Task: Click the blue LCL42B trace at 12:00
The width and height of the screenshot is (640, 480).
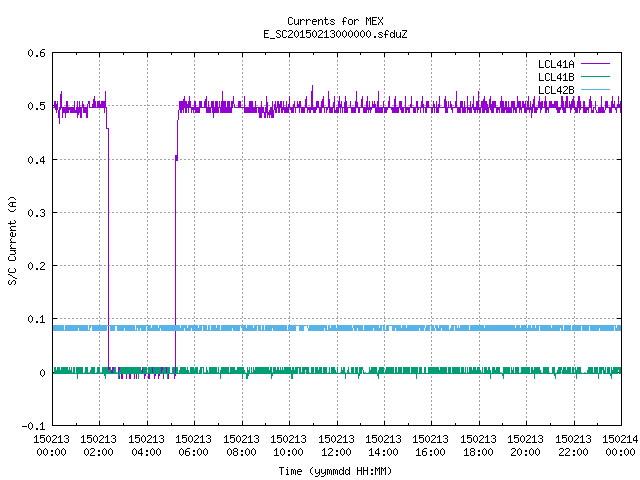Action: tap(337, 328)
